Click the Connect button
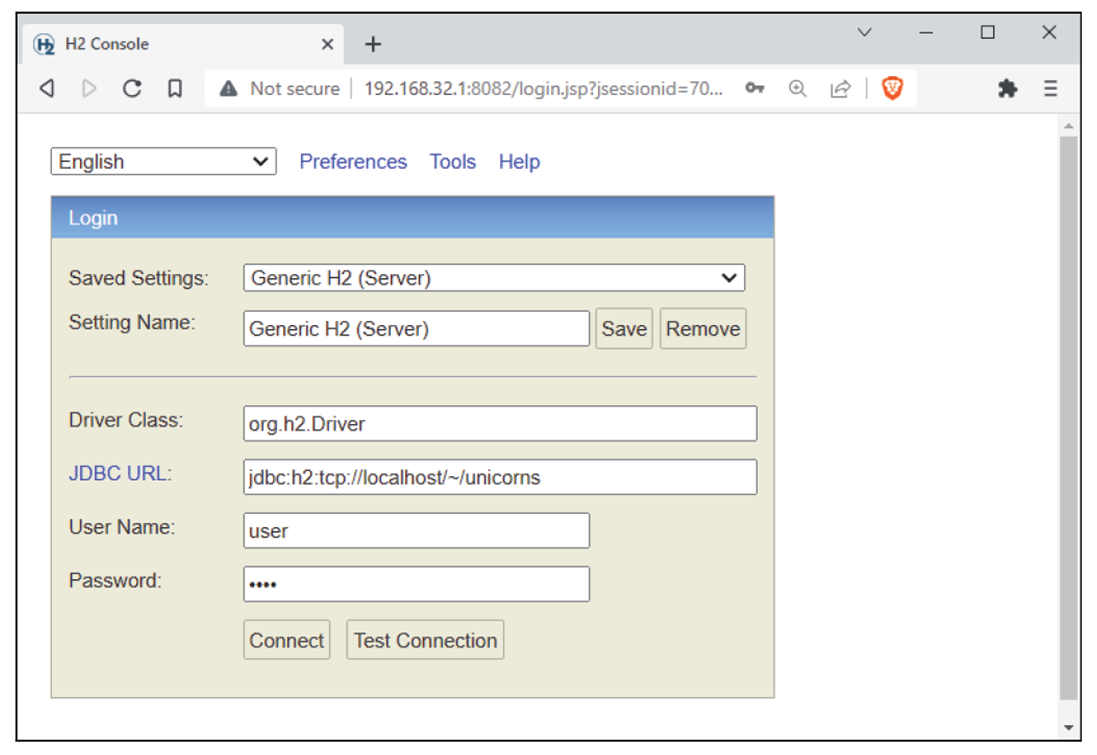 coord(286,639)
